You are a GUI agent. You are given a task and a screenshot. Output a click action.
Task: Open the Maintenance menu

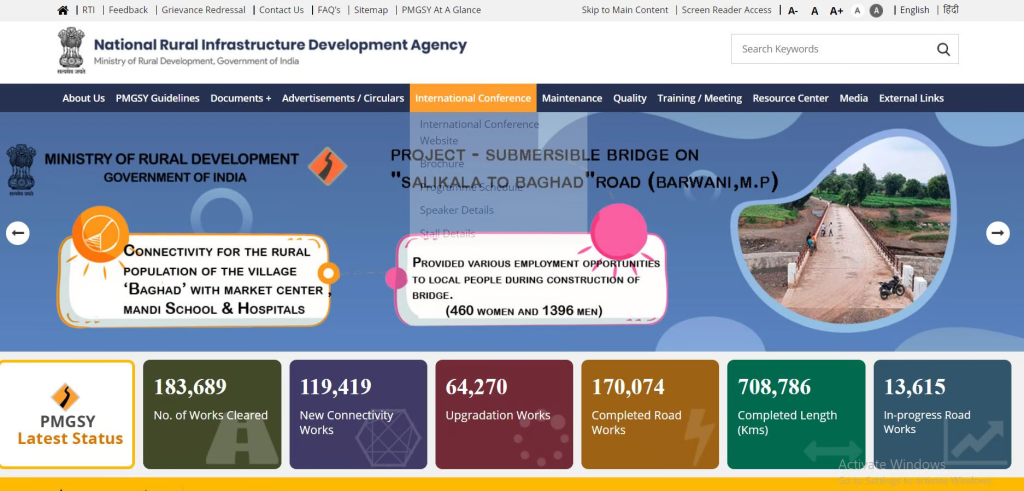[572, 98]
